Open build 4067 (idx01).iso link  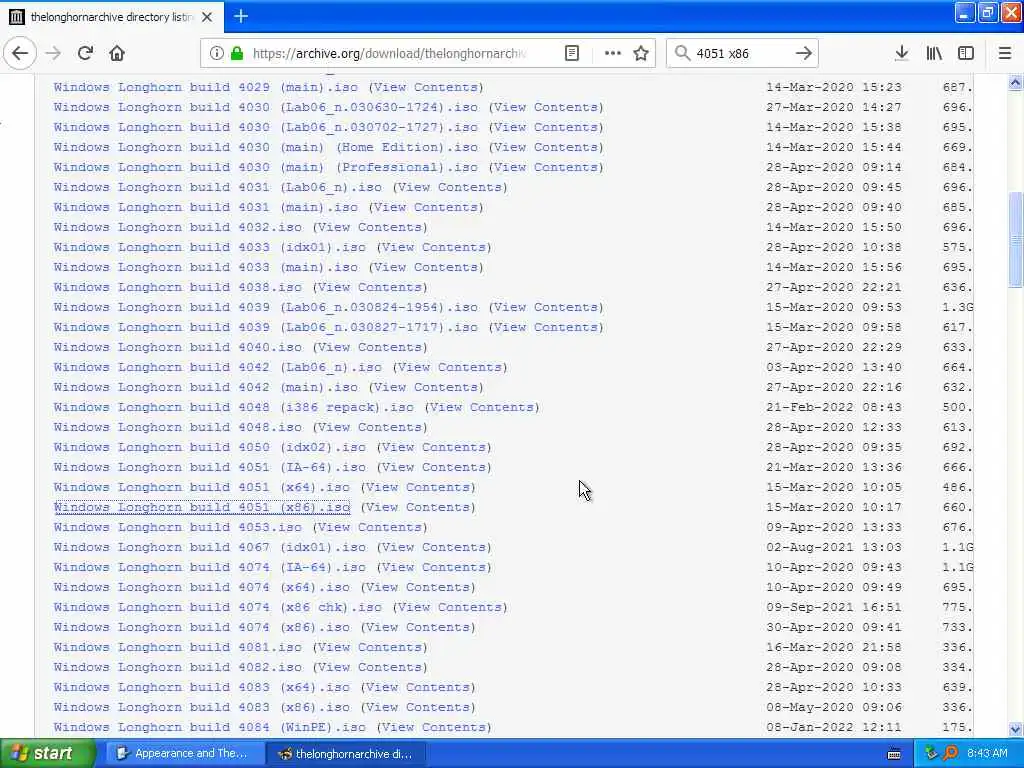210,547
